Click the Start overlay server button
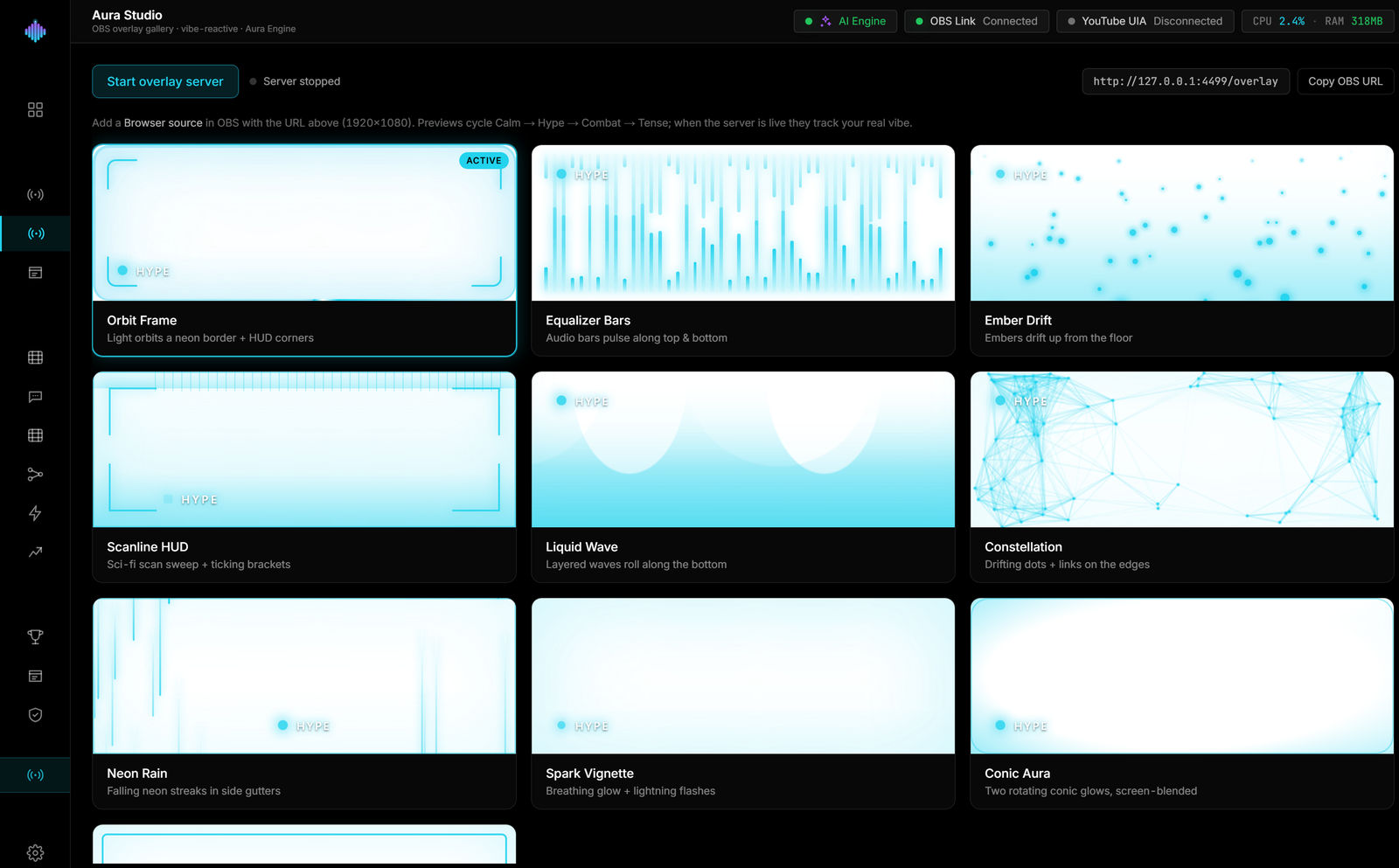The height and width of the screenshot is (868, 1399). point(165,81)
